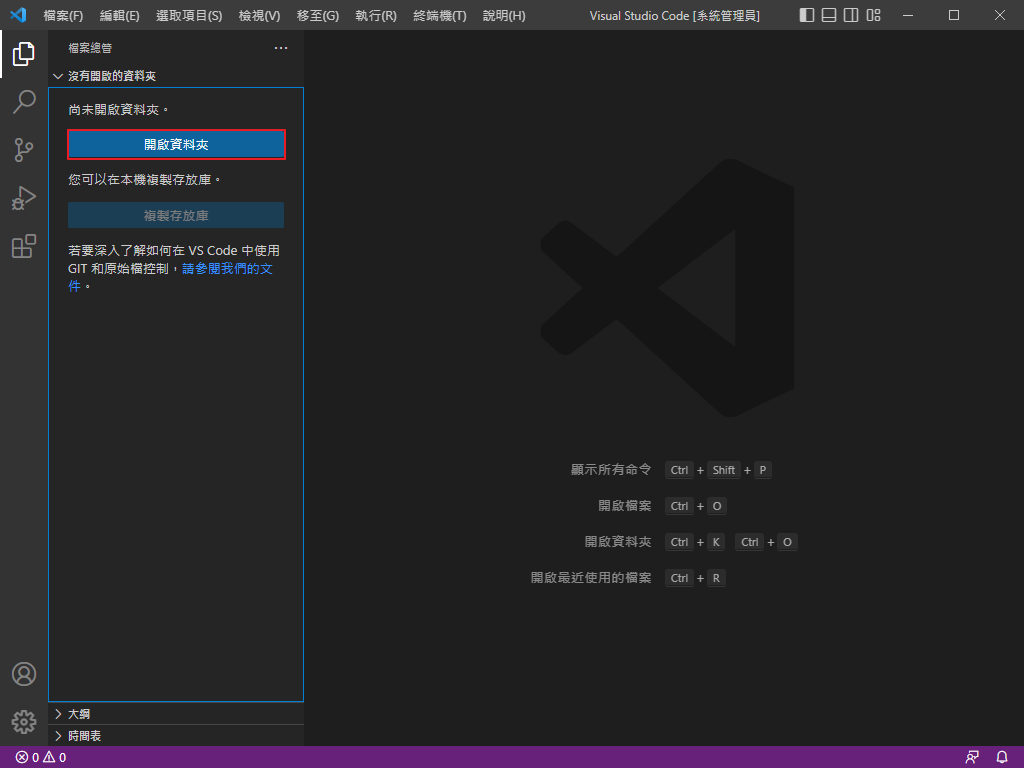Toggle the primary sidebar layout button
This screenshot has width=1024, height=768.
point(807,15)
